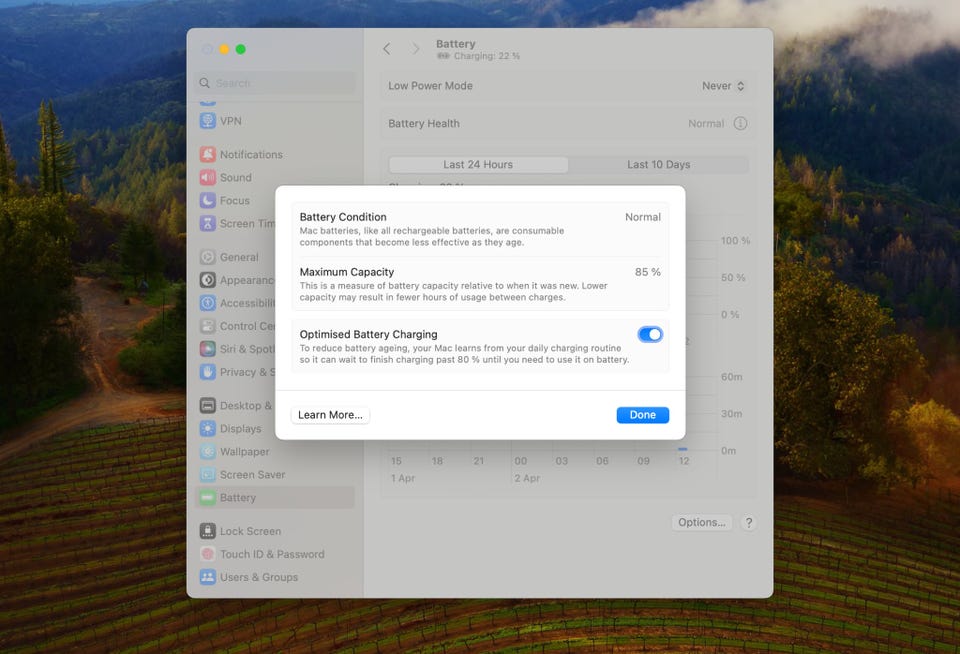Open the Learn More... link button
The width and height of the screenshot is (960, 654).
click(x=330, y=415)
